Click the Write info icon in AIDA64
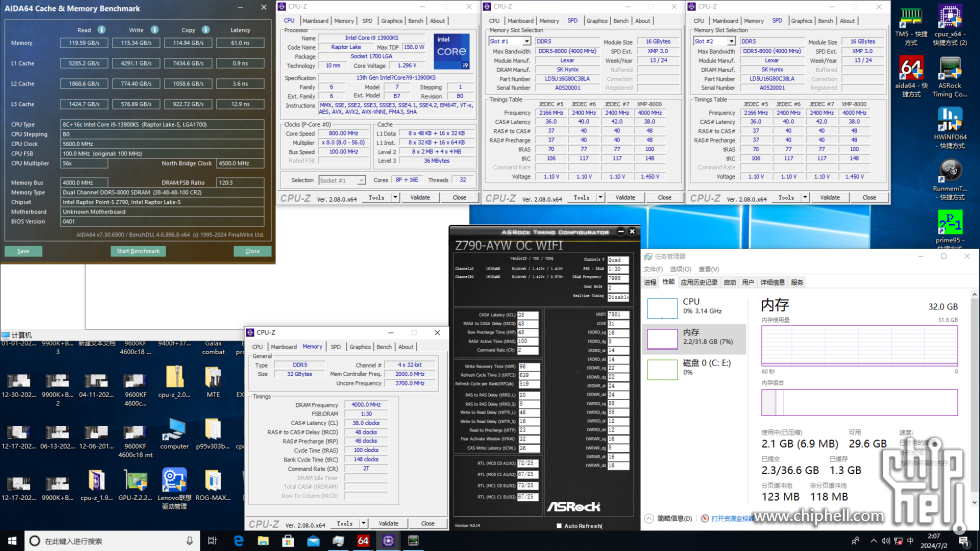The width and height of the screenshot is (980, 551). tap(154, 29)
